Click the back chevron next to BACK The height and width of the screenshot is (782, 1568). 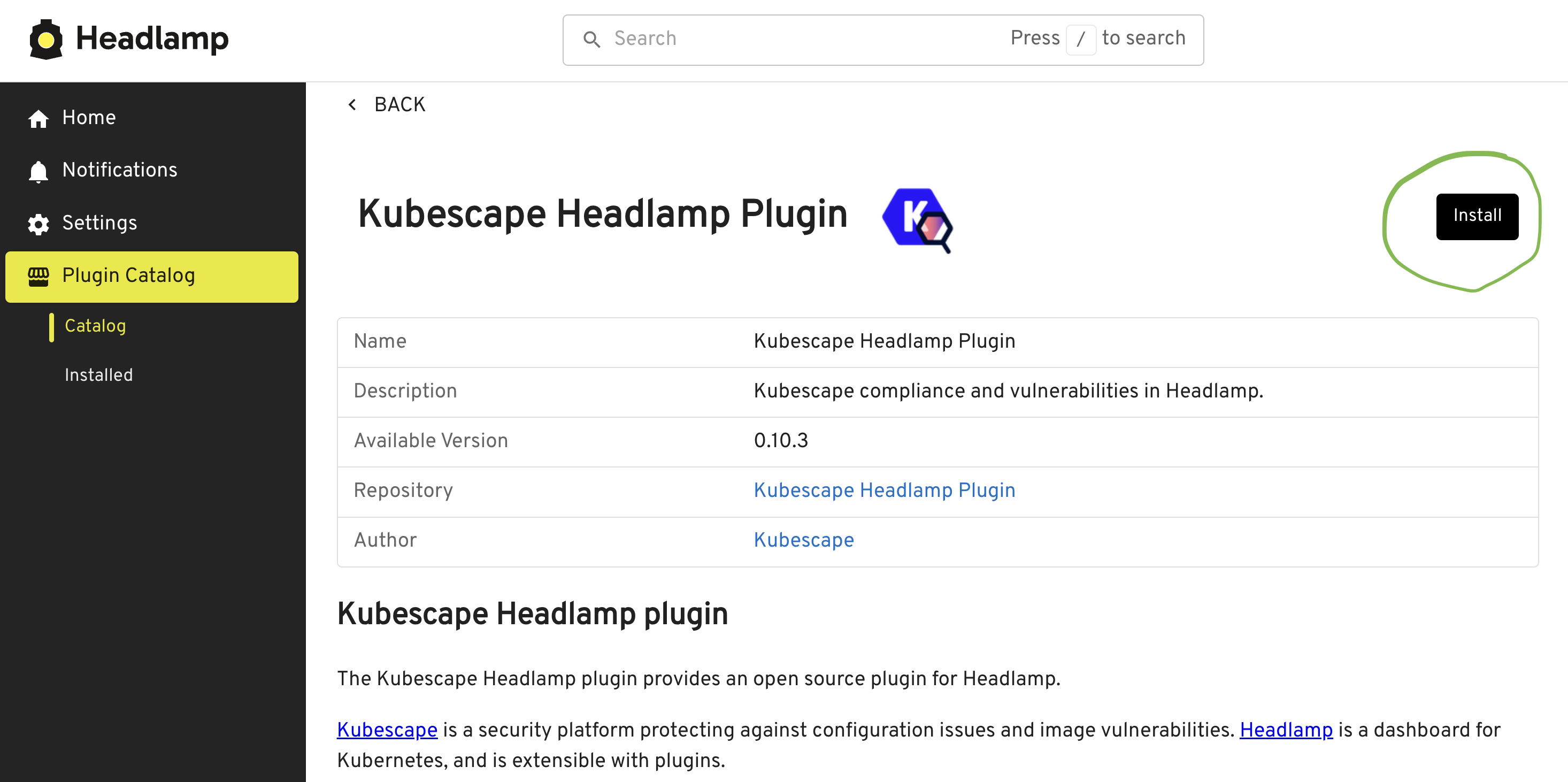352,104
